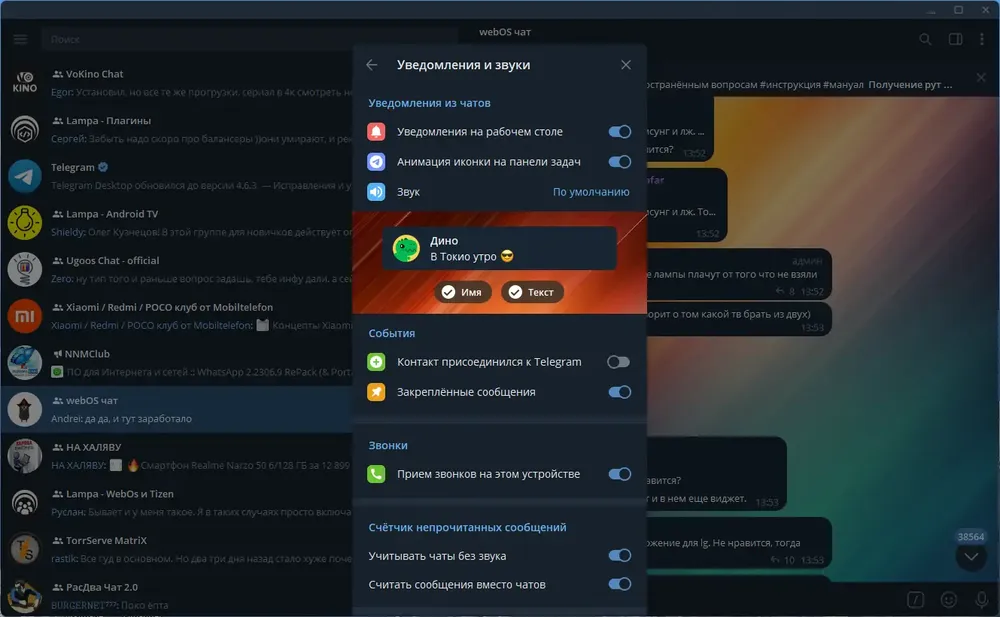Click the Поиск search field
Screen dimensions: 1000x617
point(249,40)
